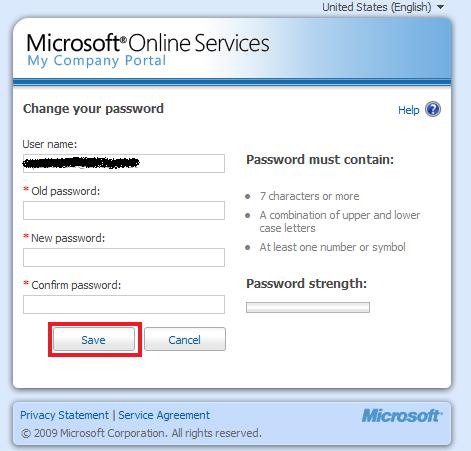Cancel the password change
471x451 pixels.
[185, 339]
